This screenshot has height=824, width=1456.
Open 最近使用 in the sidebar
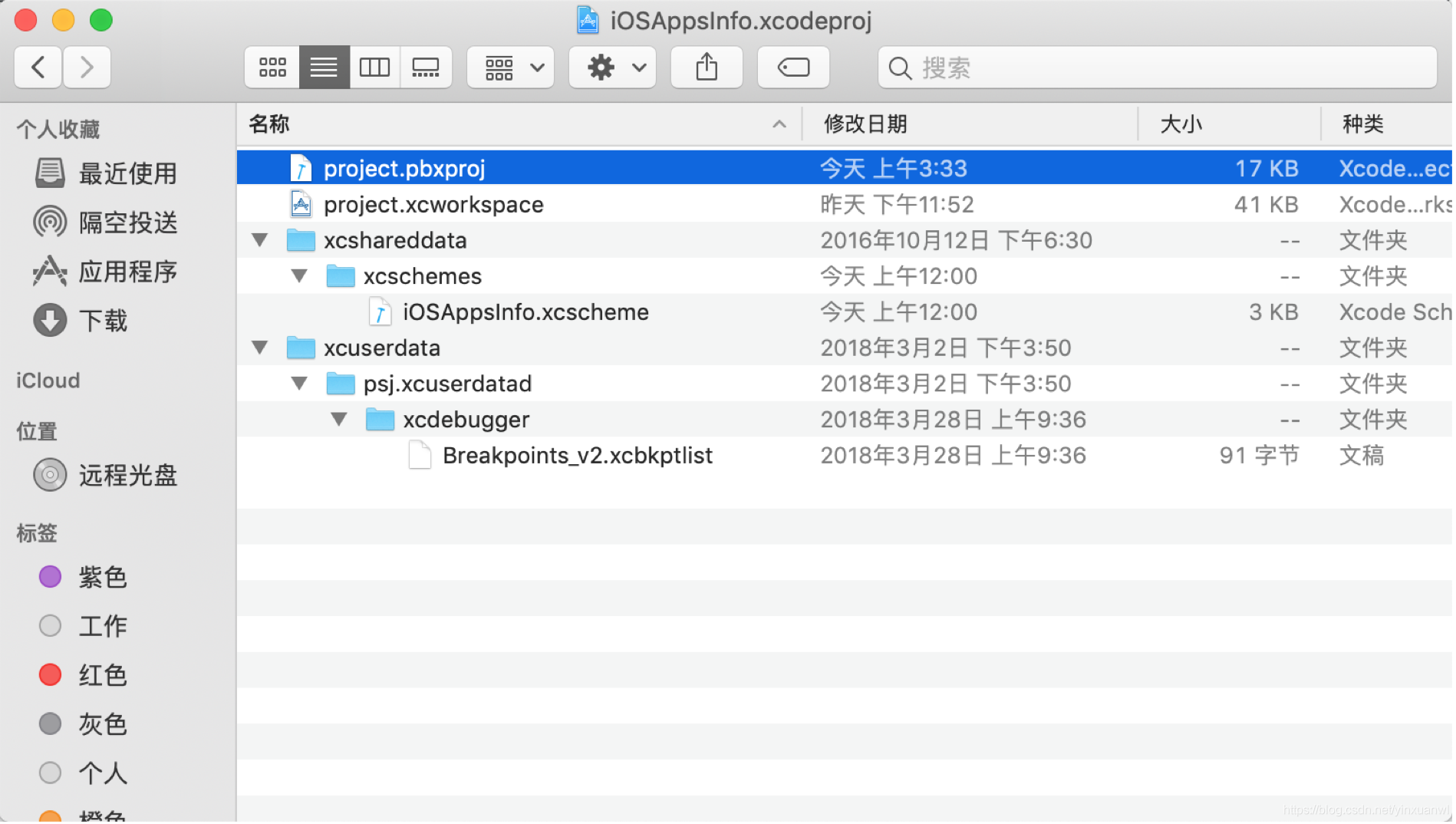106,173
